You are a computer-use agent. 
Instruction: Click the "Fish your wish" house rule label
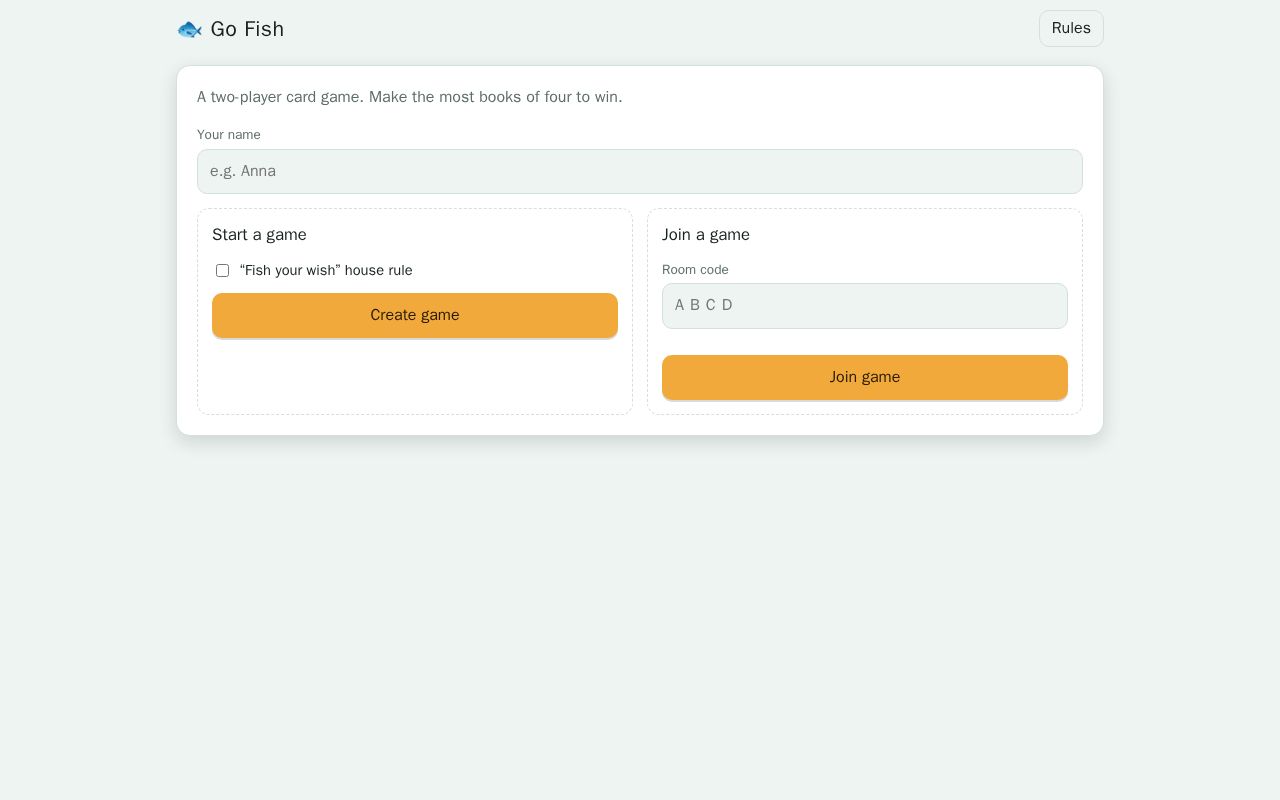326,271
